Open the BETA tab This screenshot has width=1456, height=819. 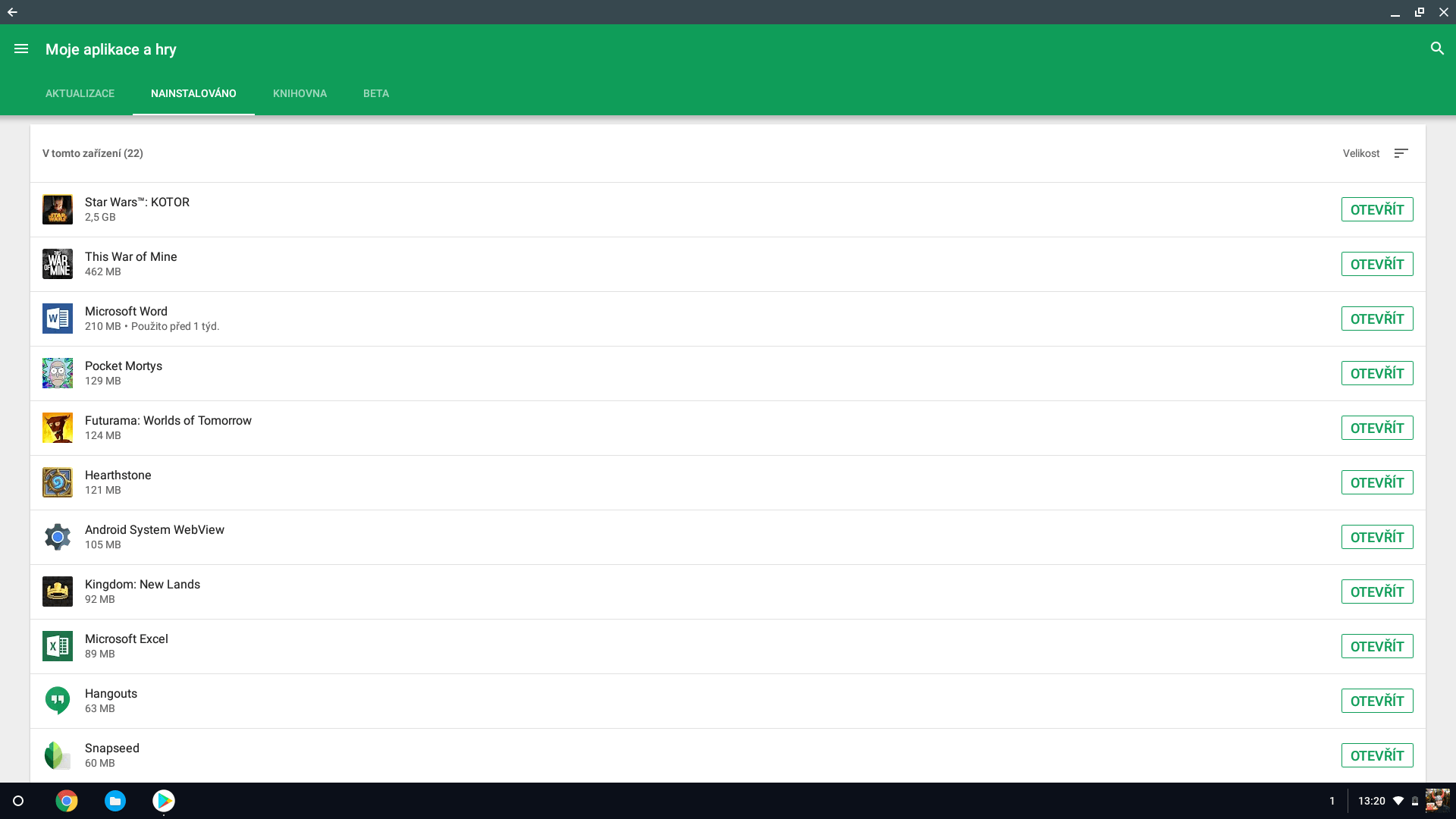tap(376, 93)
